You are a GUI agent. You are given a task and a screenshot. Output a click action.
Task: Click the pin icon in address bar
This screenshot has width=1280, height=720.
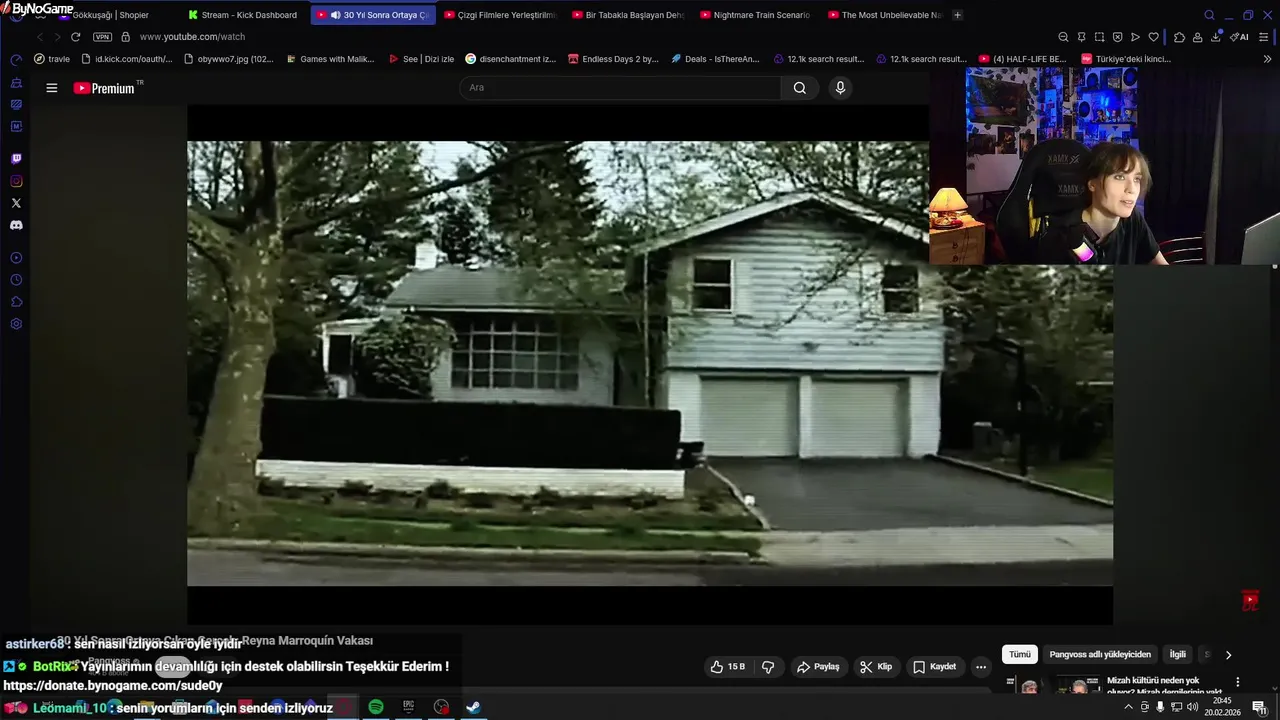1081,37
